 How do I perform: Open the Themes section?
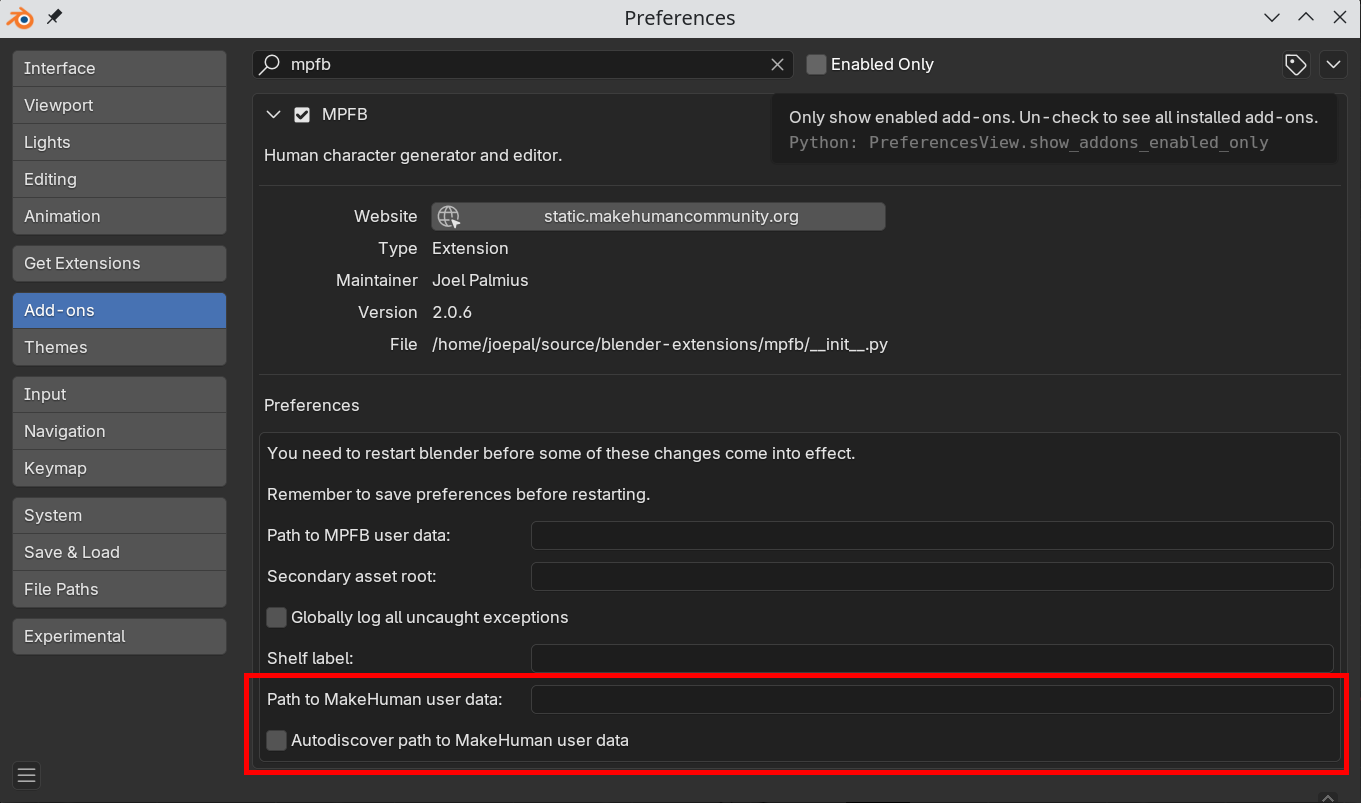119,347
